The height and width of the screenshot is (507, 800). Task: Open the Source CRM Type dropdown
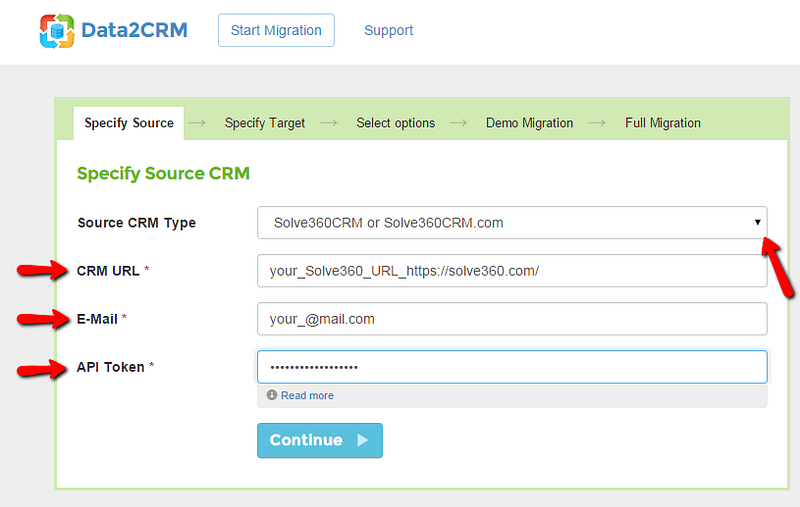(512, 222)
